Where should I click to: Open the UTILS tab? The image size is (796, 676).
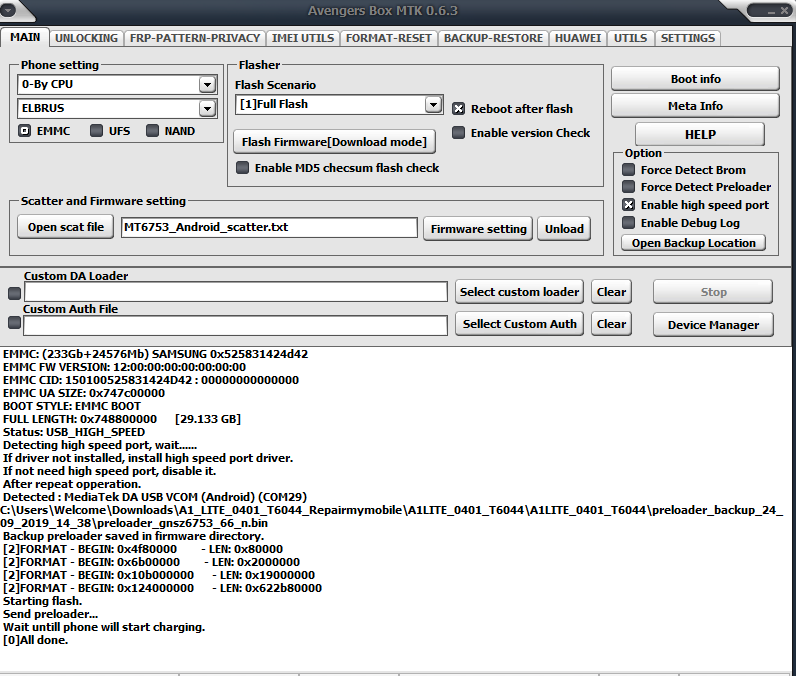click(631, 38)
